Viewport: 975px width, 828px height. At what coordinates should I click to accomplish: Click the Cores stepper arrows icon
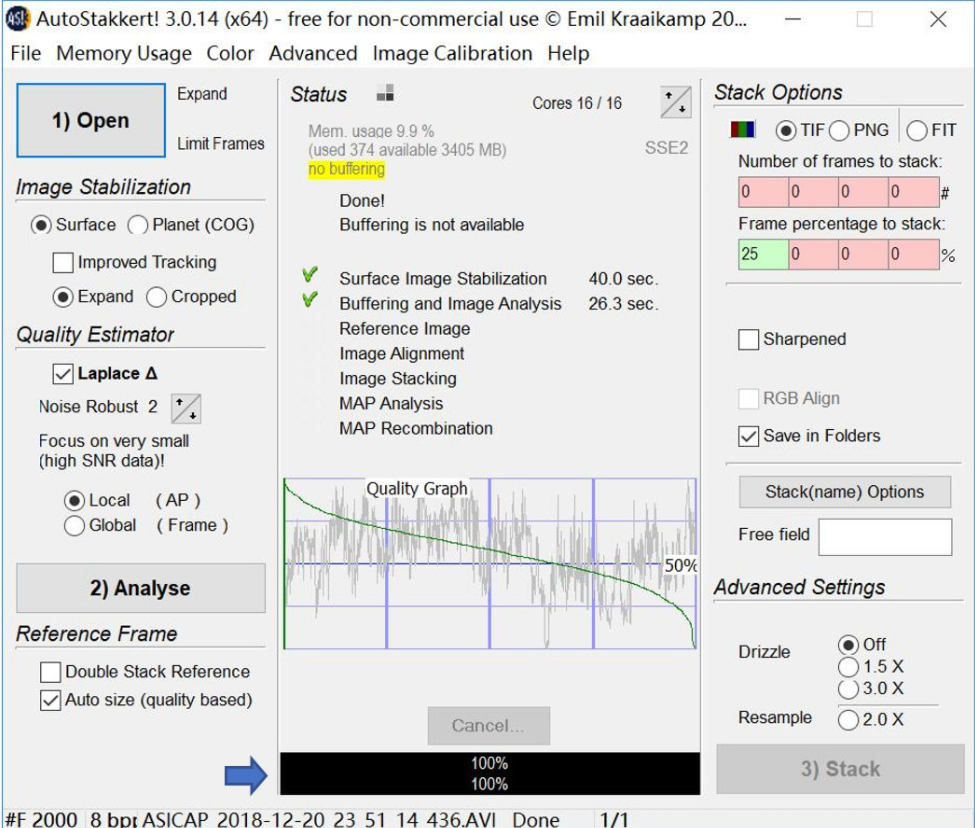pos(676,102)
